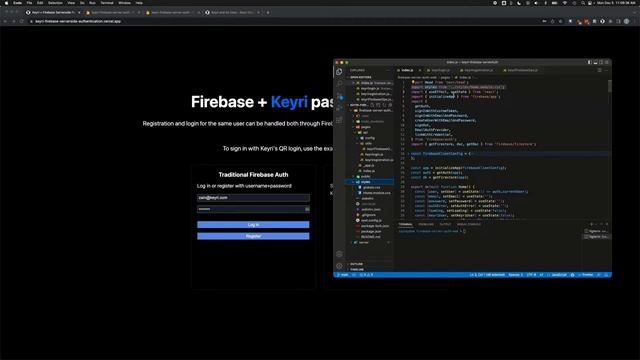Expand the public folder in the tree
Viewport: 640px width, 360px height.
point(366,176)
